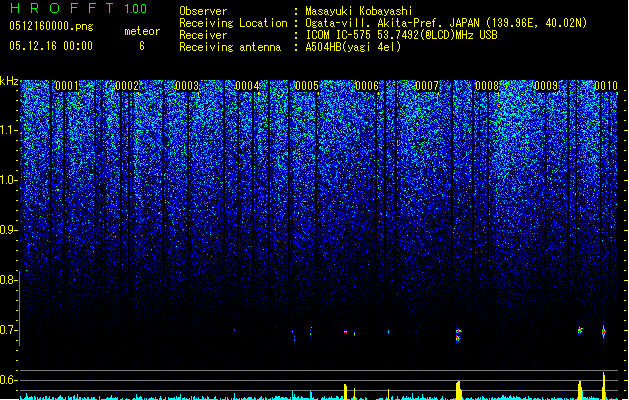629x400 pixels.
Task: Click the 1.1 kHz axis tick label
Action: tap(9, 130)
